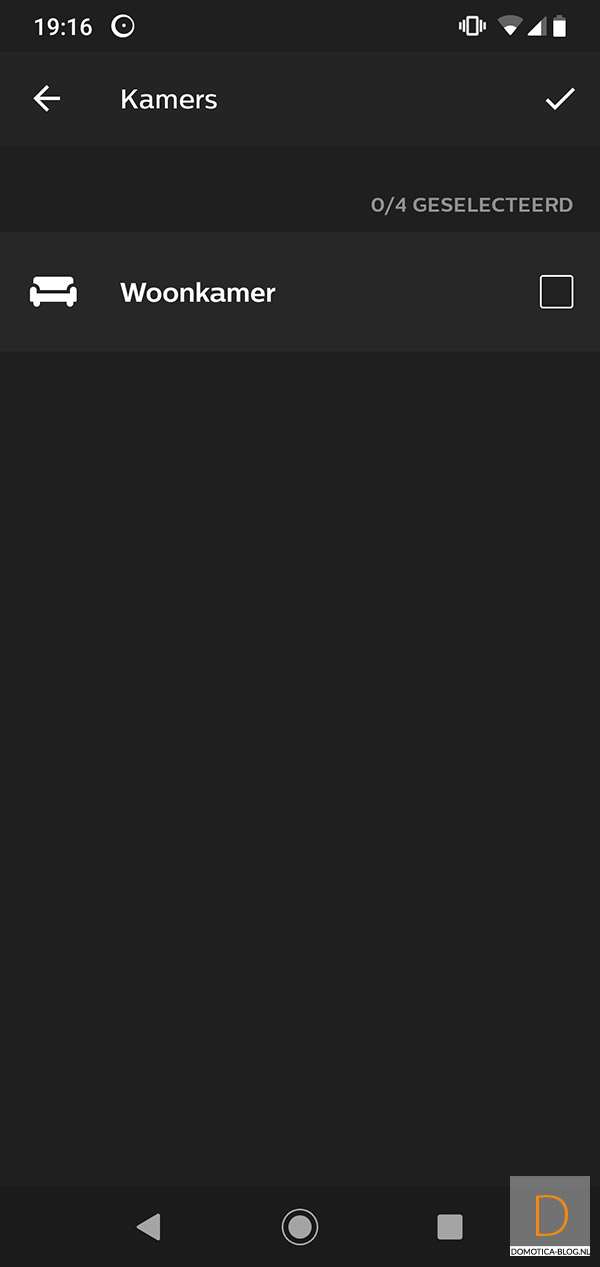Click the orange D logo watermark
Image resolution: width=600 pixels, height=1267 pixels.
[551, 1214]
